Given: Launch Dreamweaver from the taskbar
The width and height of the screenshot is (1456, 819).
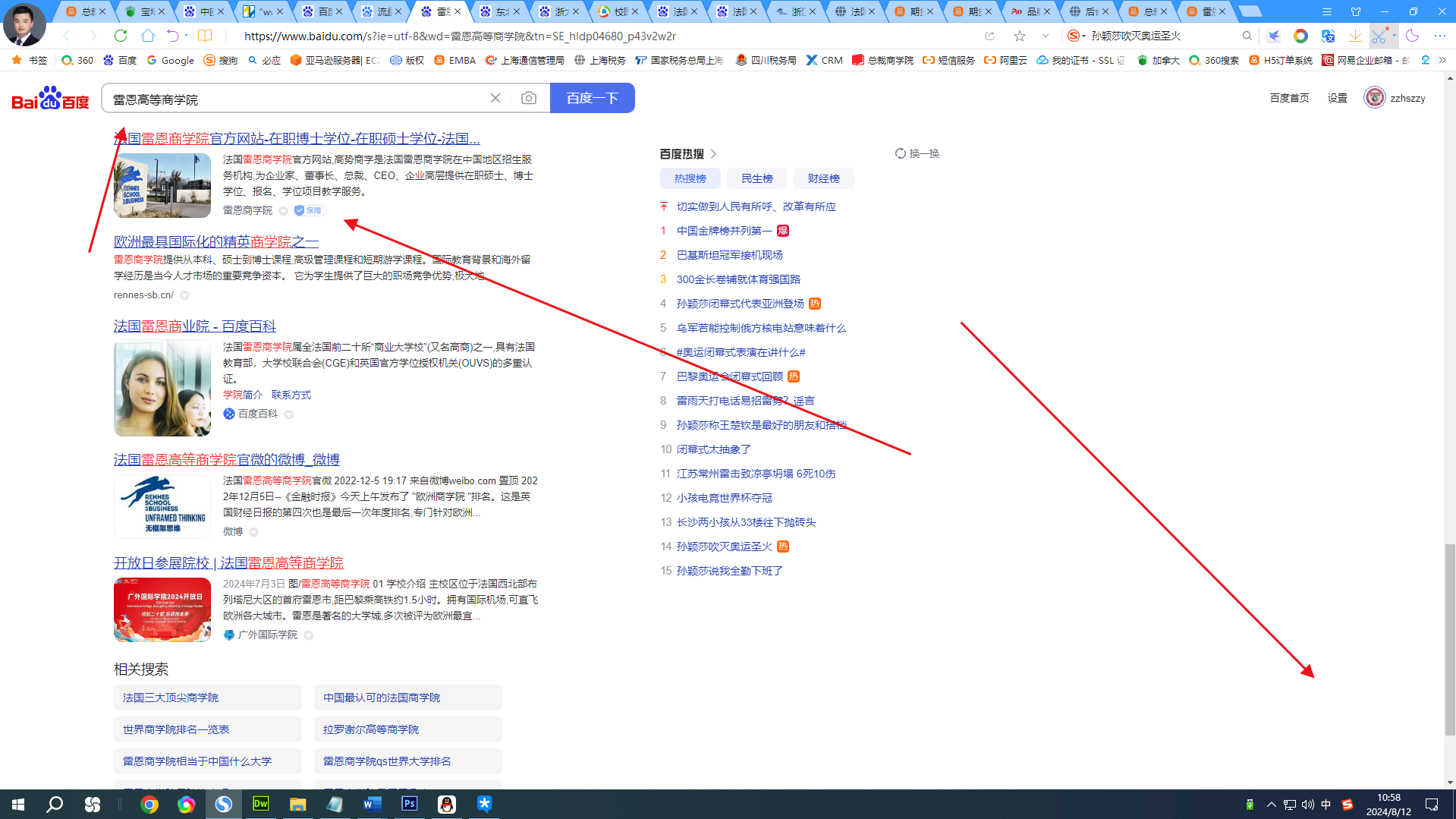Looking at the screenshot, I should pos(260,804).
